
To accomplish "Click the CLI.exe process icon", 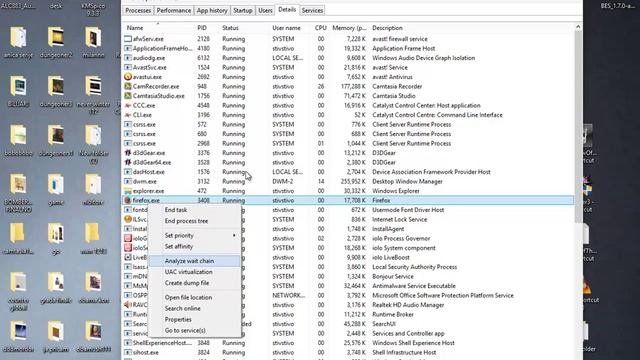I will point(128,115).
